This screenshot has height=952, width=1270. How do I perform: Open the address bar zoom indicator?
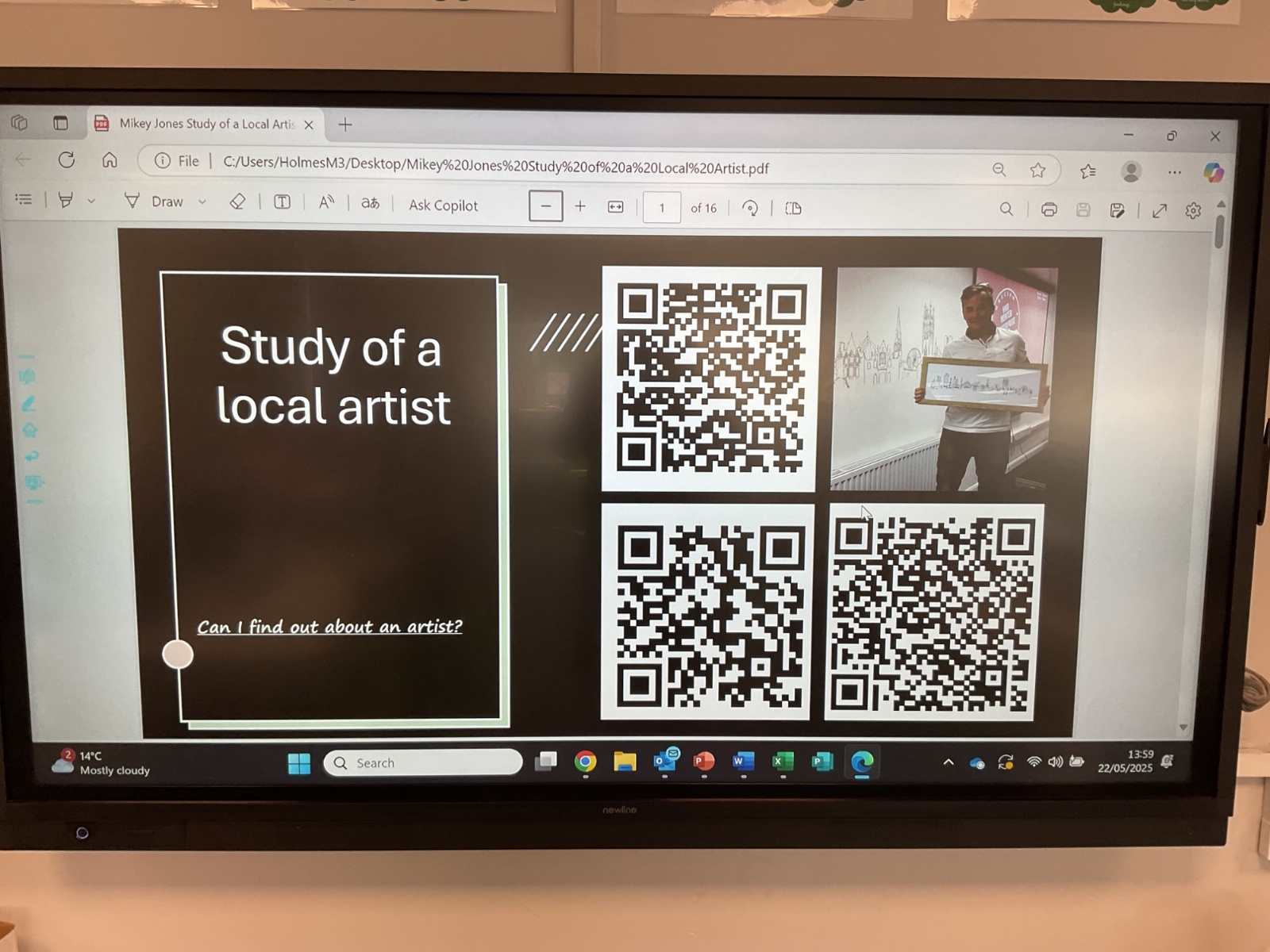[x=999, y=170]
